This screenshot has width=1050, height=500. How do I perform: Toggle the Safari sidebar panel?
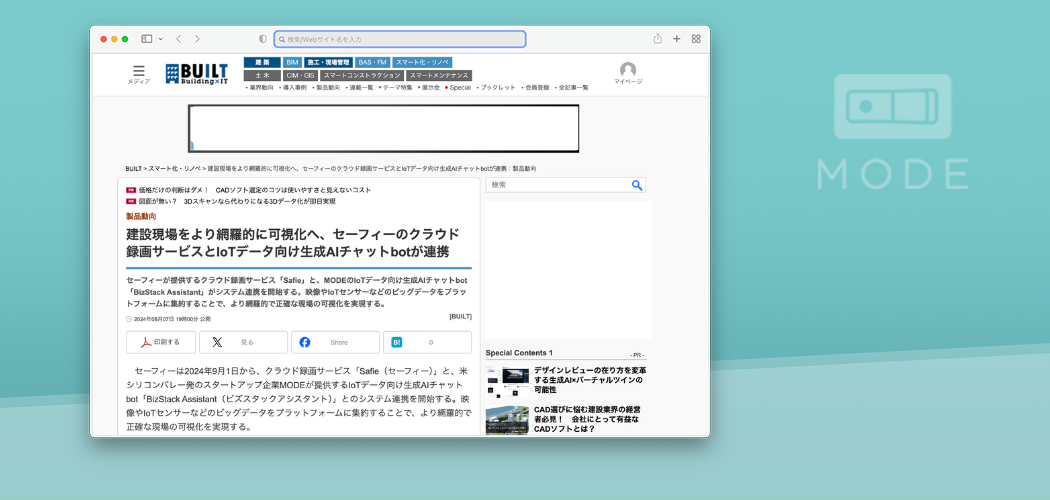pos(146,39)
